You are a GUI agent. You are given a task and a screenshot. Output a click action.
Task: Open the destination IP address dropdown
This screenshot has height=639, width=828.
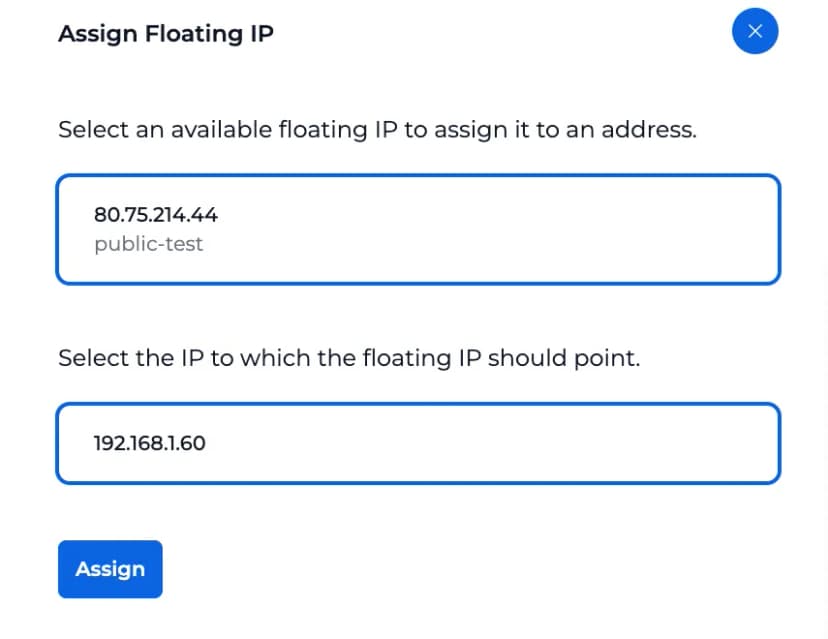click(418, 443)
